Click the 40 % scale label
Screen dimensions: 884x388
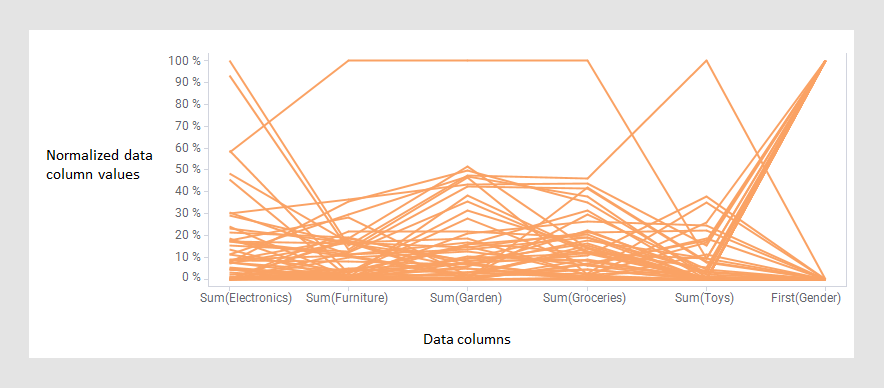187,191
